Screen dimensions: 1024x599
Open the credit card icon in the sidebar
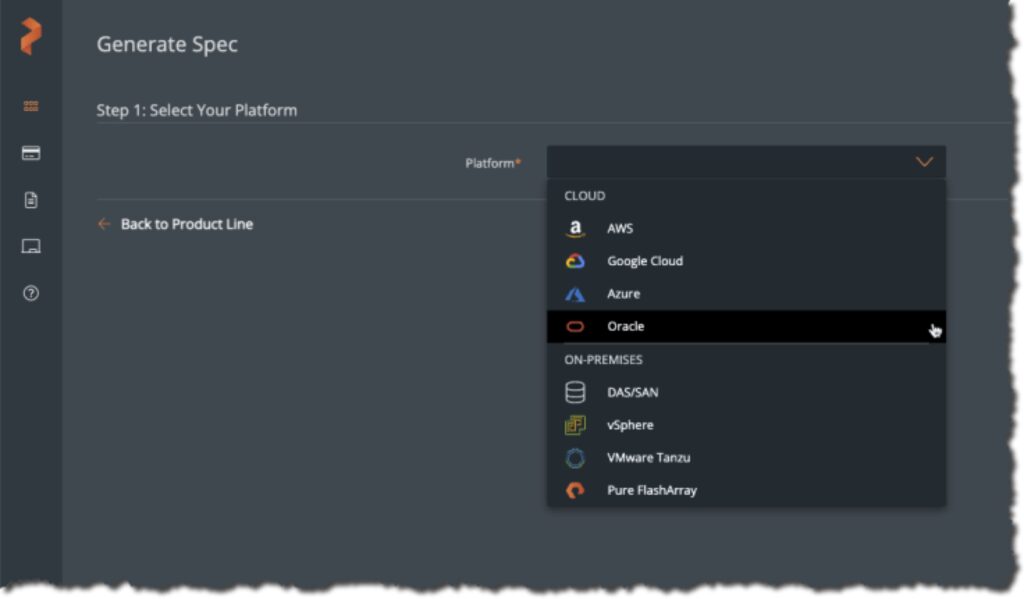[31, 153]
